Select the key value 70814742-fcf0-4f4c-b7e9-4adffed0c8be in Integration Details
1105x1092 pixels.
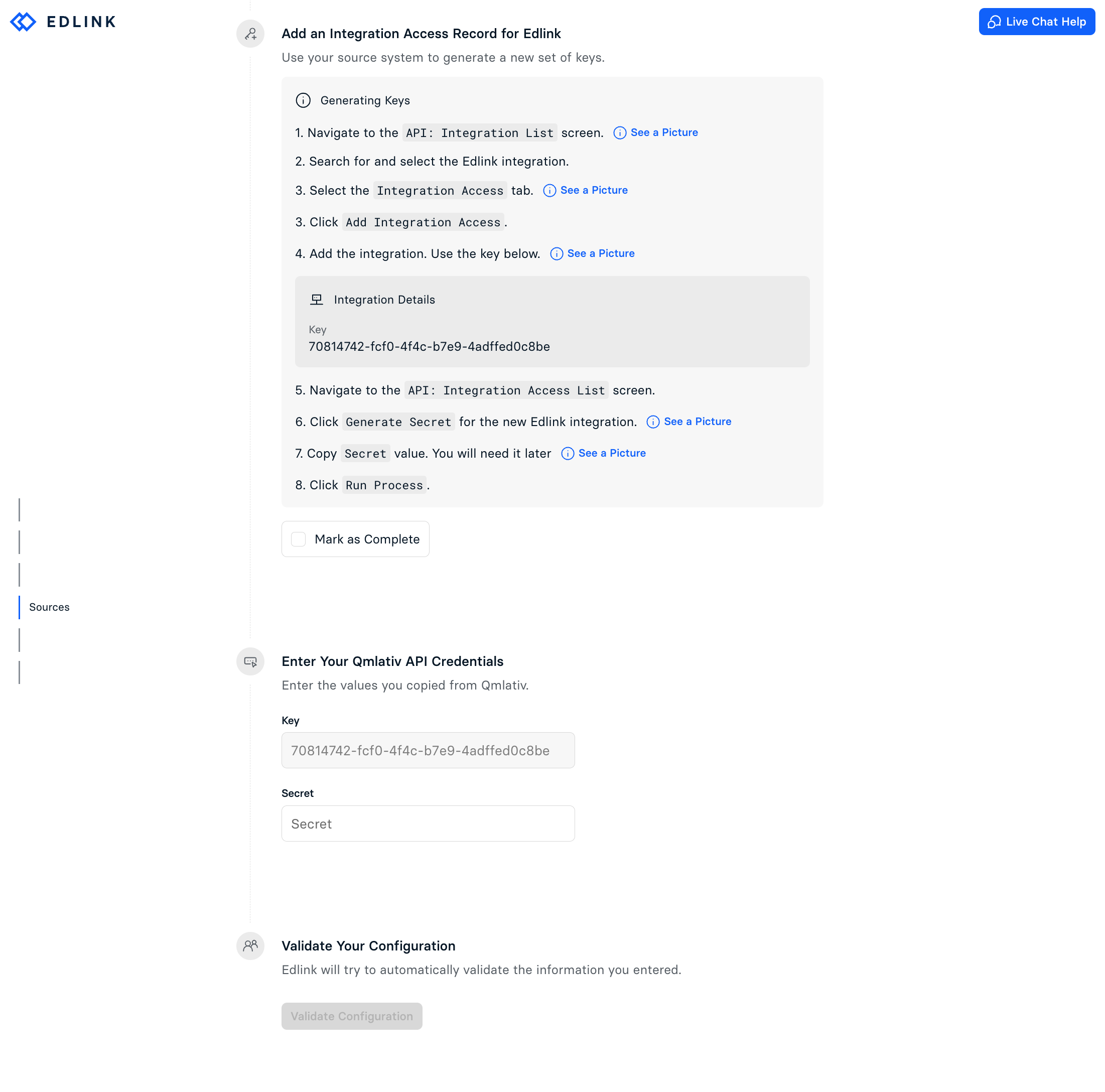(429, 347)
